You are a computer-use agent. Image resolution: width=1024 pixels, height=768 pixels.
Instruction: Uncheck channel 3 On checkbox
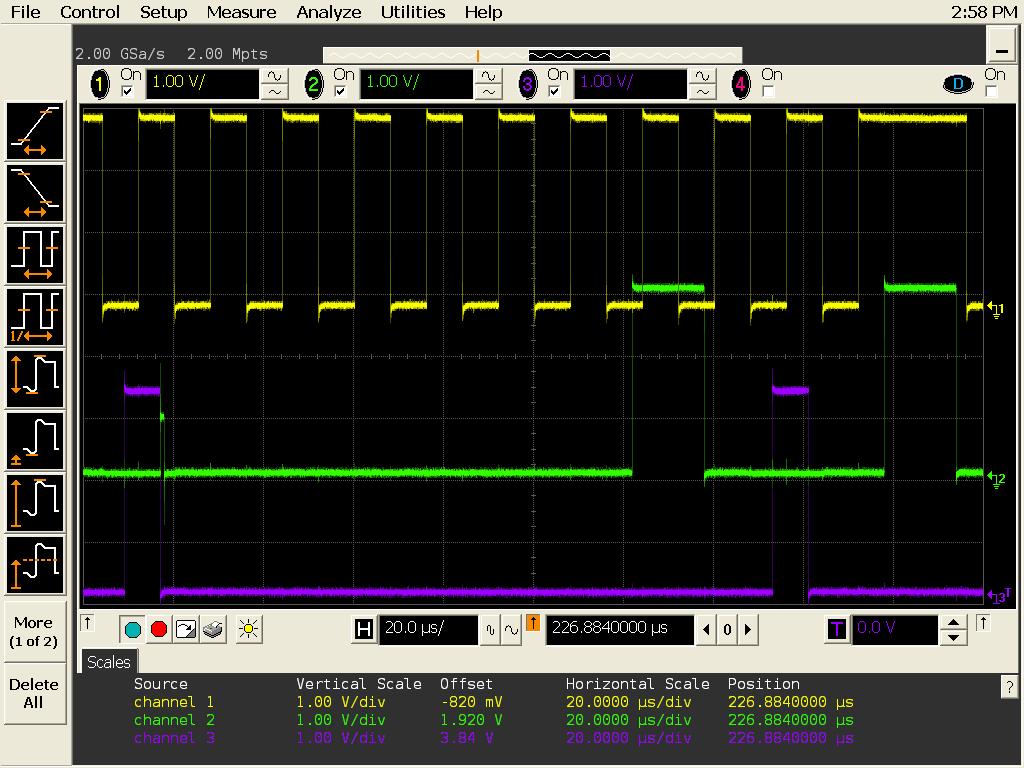coord(554,91)
